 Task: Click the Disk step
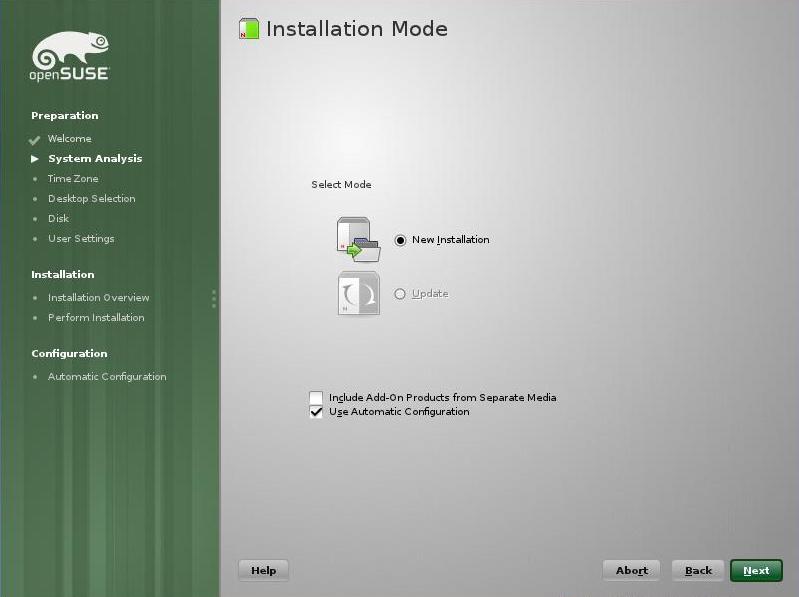(x=59, y=219)
